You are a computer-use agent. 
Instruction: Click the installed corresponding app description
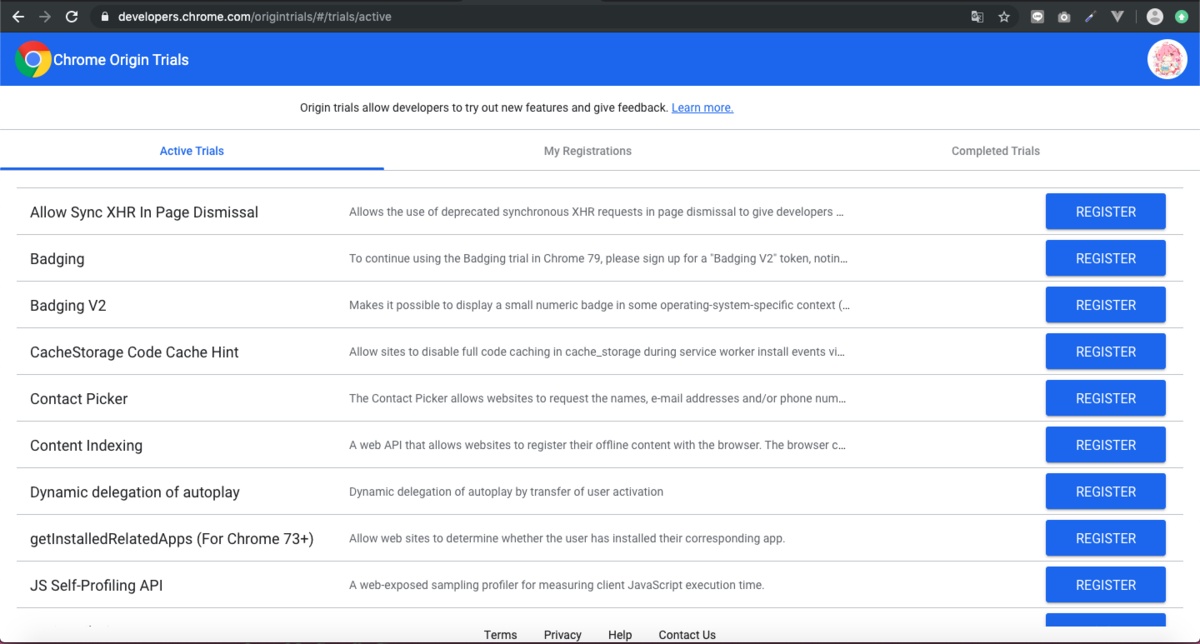pyautogui.click(x=567, y=539)
